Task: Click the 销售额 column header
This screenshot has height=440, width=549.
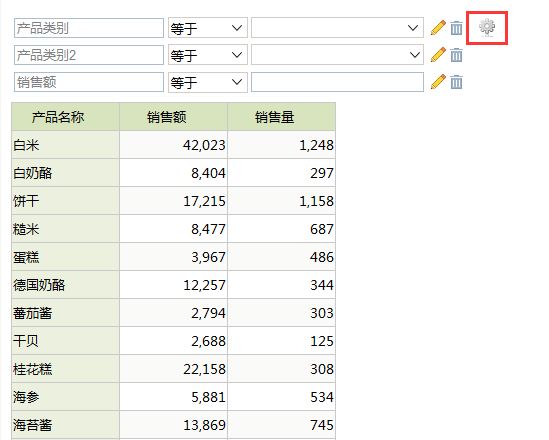Action: (174, 117)
